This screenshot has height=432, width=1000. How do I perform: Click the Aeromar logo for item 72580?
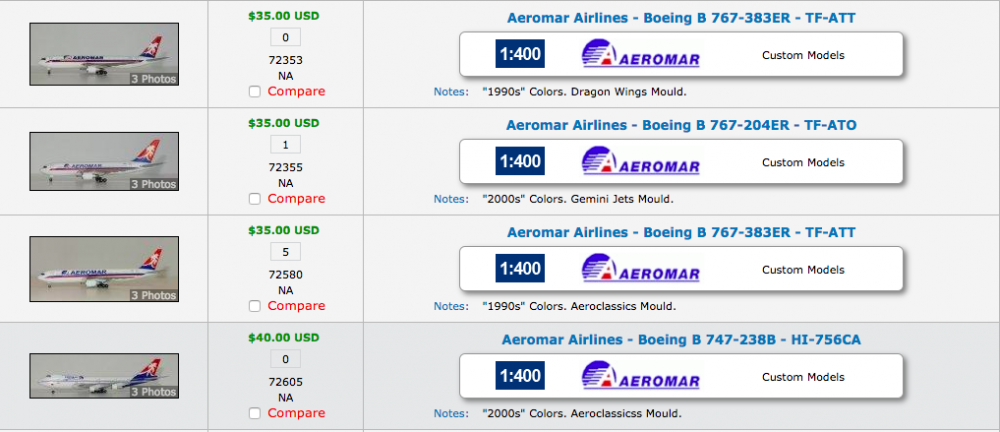coord(641,269)
